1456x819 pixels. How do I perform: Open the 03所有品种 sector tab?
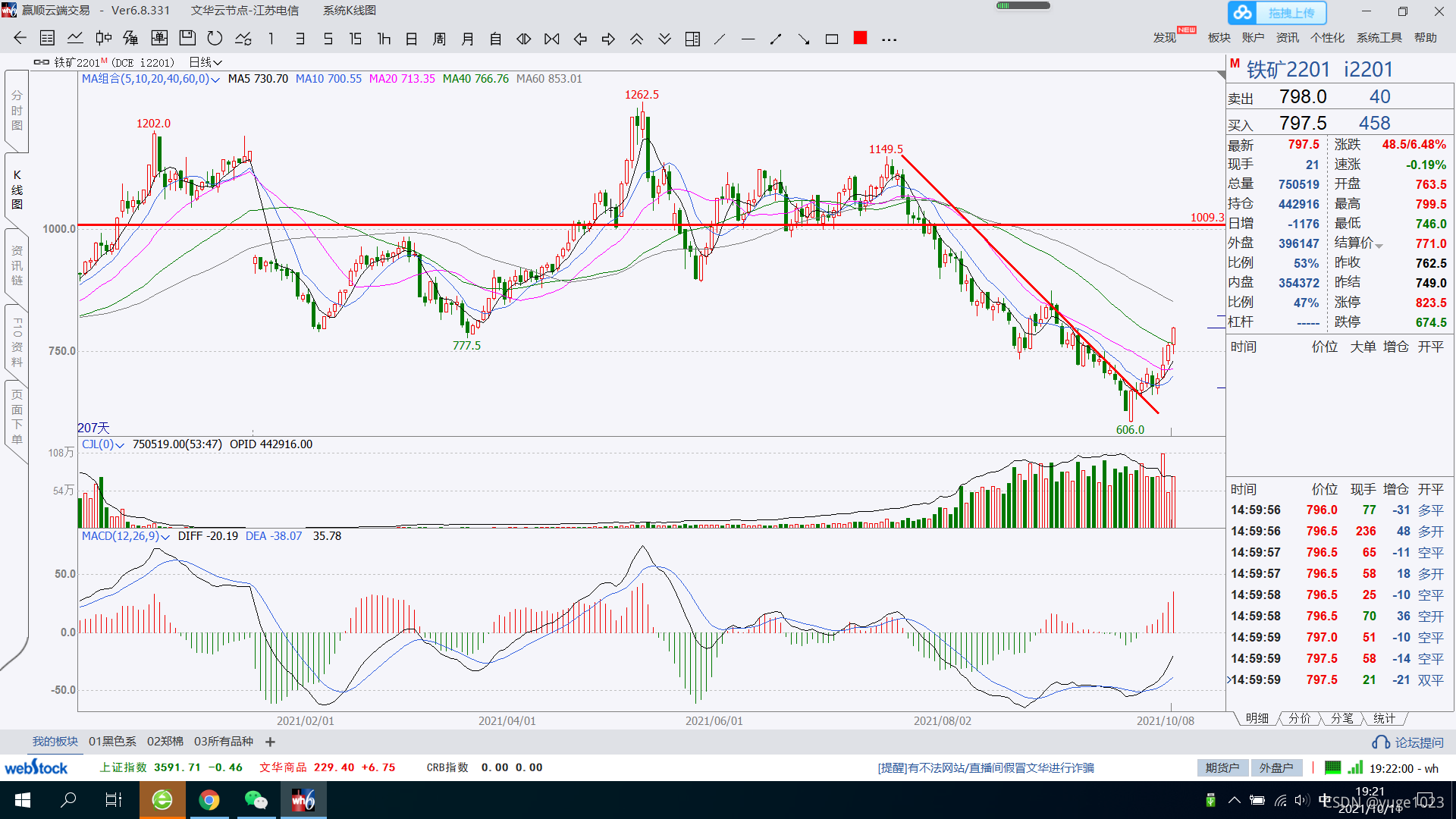click(x=224, y=742)
